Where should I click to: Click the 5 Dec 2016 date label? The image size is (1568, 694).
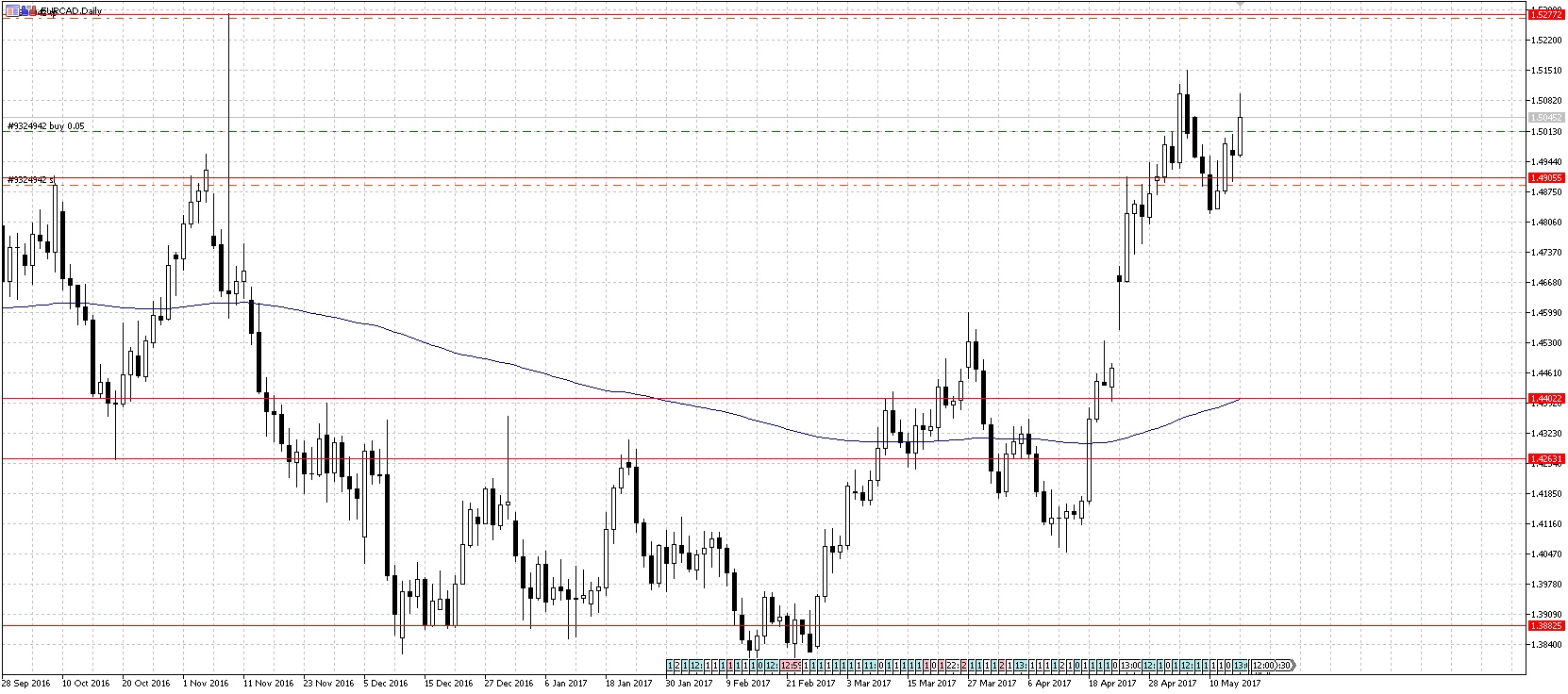point(387,683)
